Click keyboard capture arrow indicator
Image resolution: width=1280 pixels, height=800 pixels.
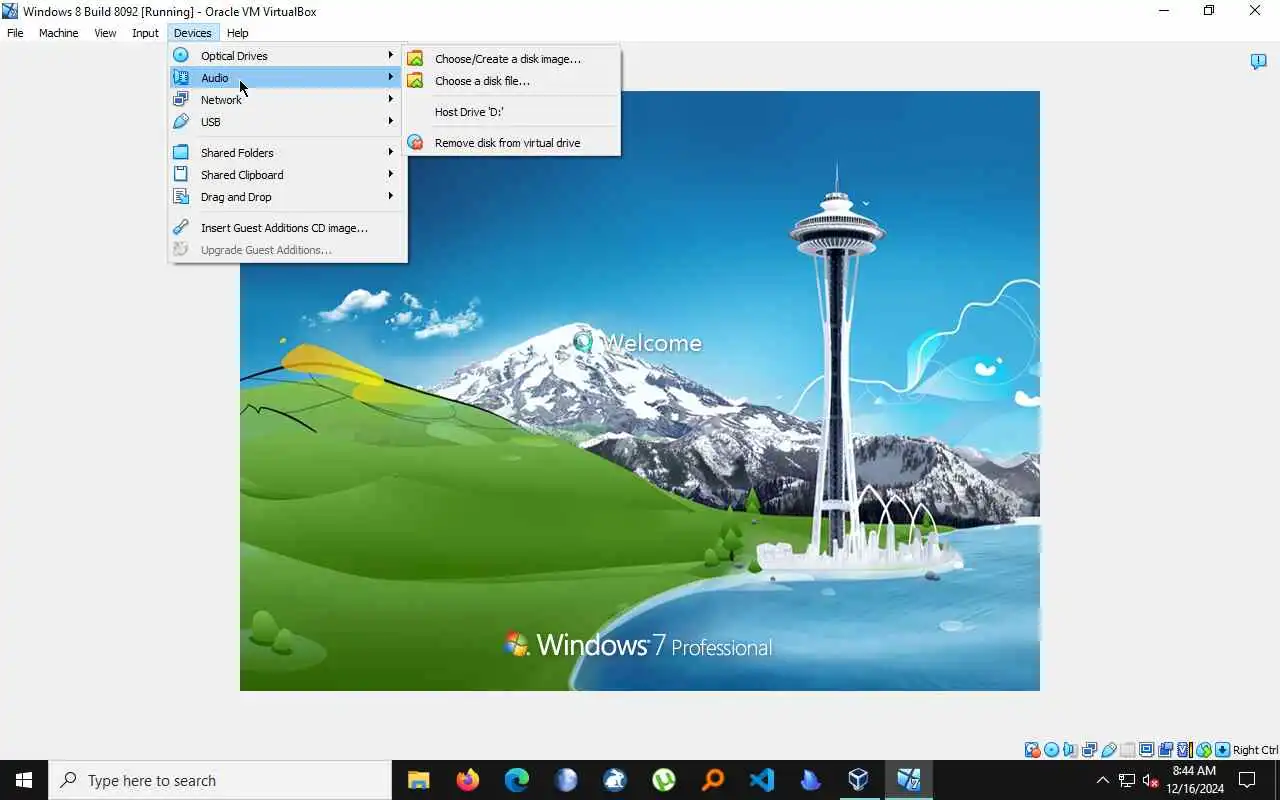tap(1222, 750)
